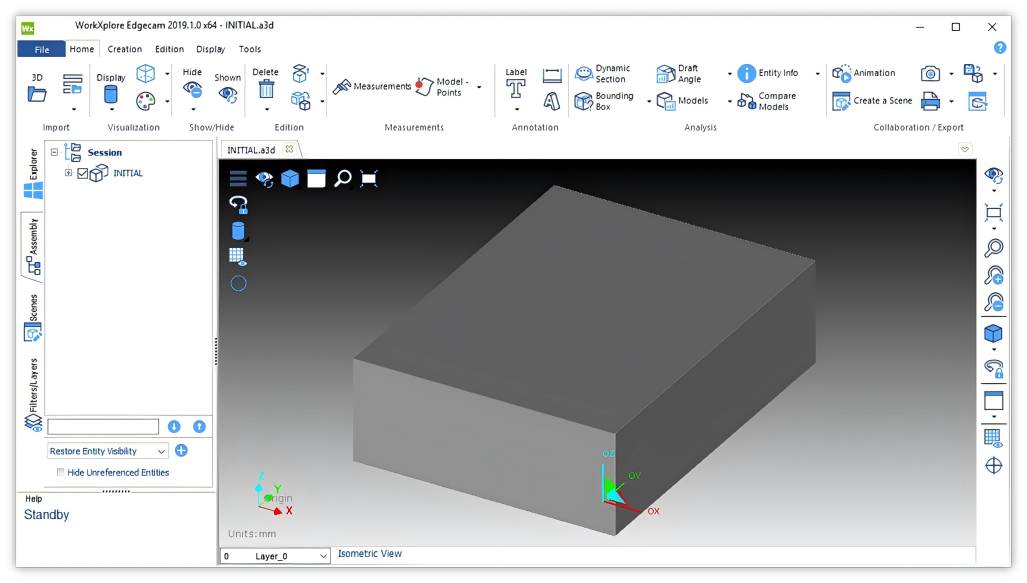The width and height of the screenshot is (1027, 583).
Task: Click the add plus button beside Restore Entity Visibility
Action: [x=181, y=451]
